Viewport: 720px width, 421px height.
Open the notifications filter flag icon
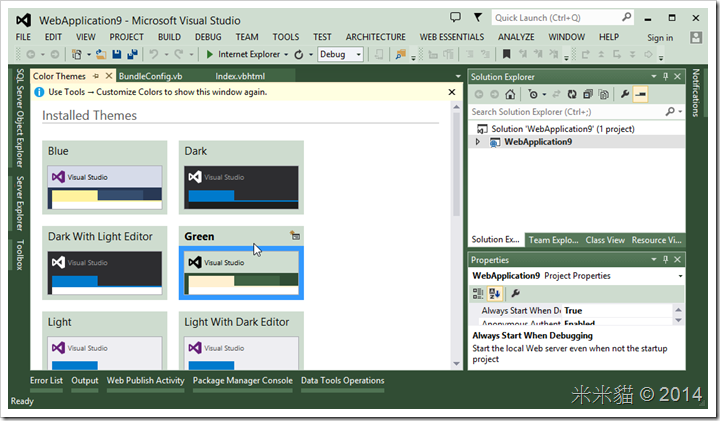tap(478, 17)
